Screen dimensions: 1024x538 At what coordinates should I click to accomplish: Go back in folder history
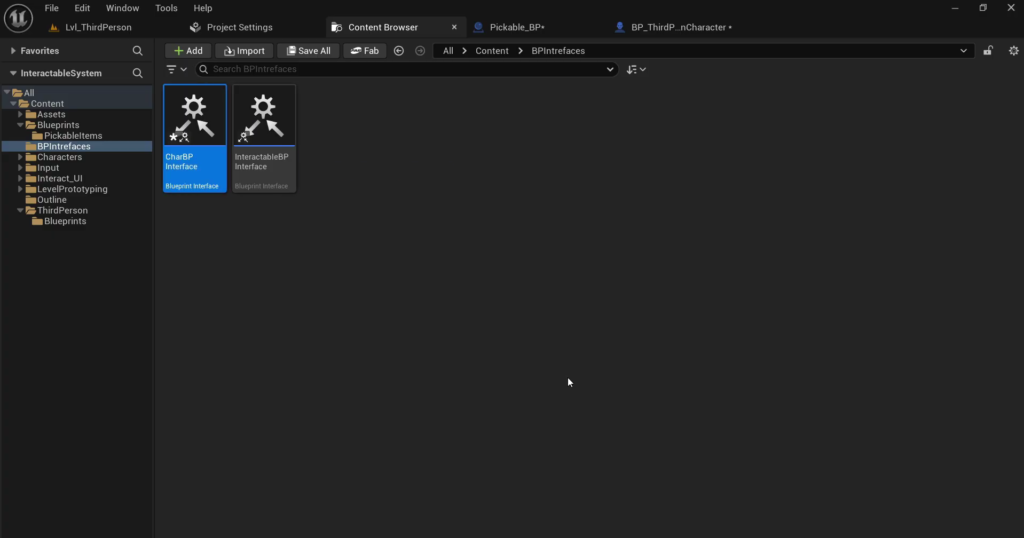(399, 51)
